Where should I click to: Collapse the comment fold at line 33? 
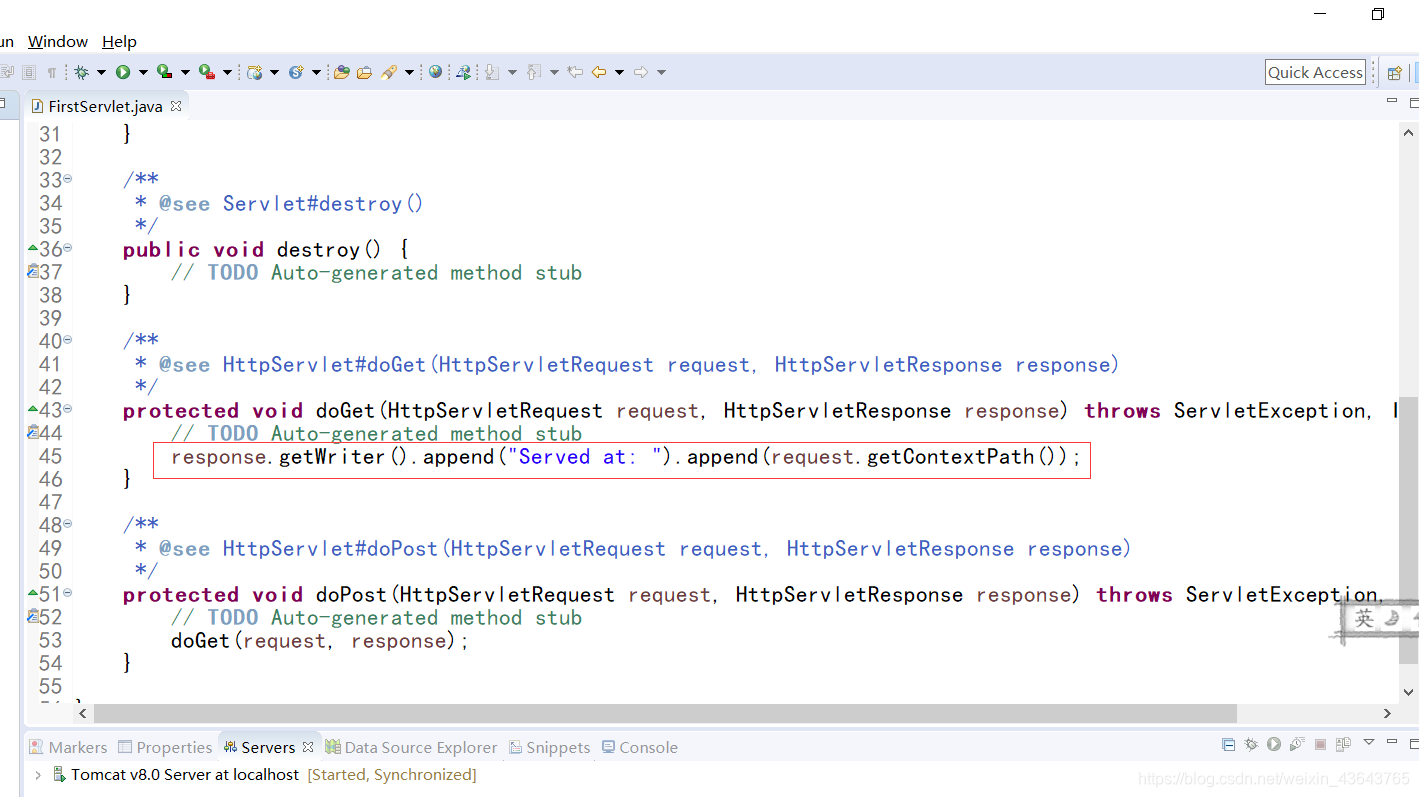coord(67,180)
